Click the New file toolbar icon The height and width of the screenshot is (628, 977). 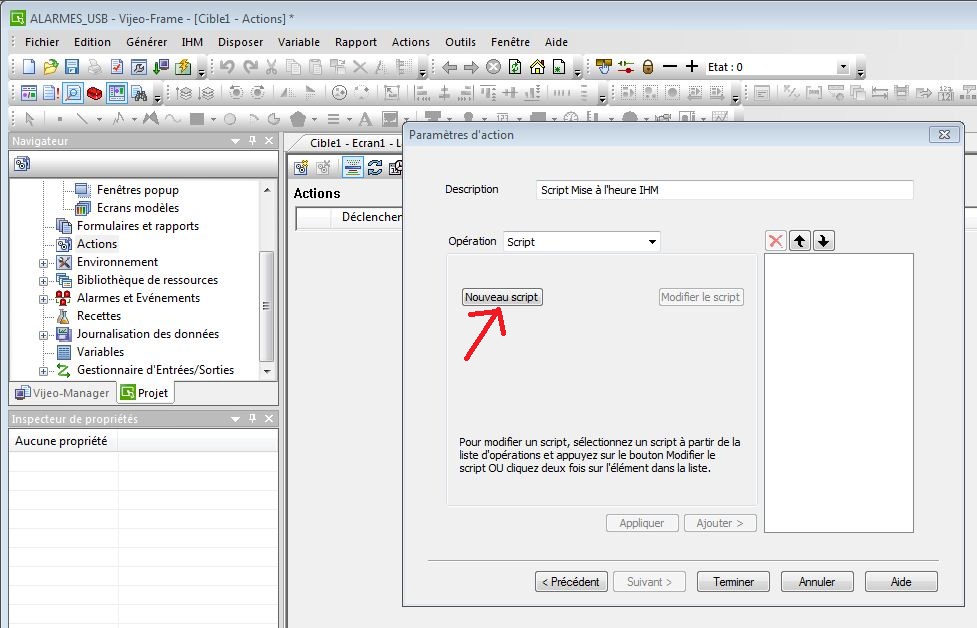[28, 67]
